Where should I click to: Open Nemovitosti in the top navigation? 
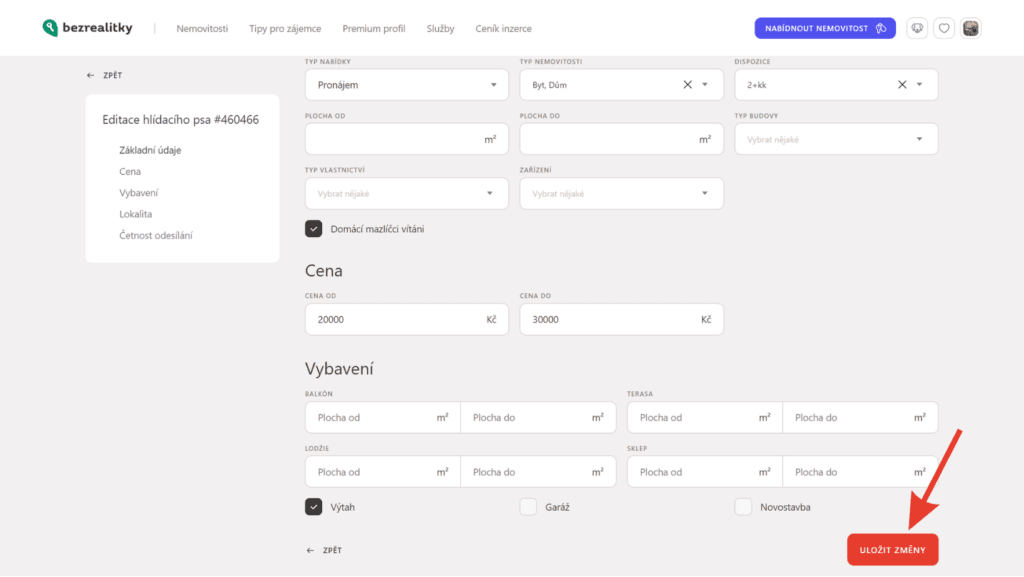pos(202,29)
